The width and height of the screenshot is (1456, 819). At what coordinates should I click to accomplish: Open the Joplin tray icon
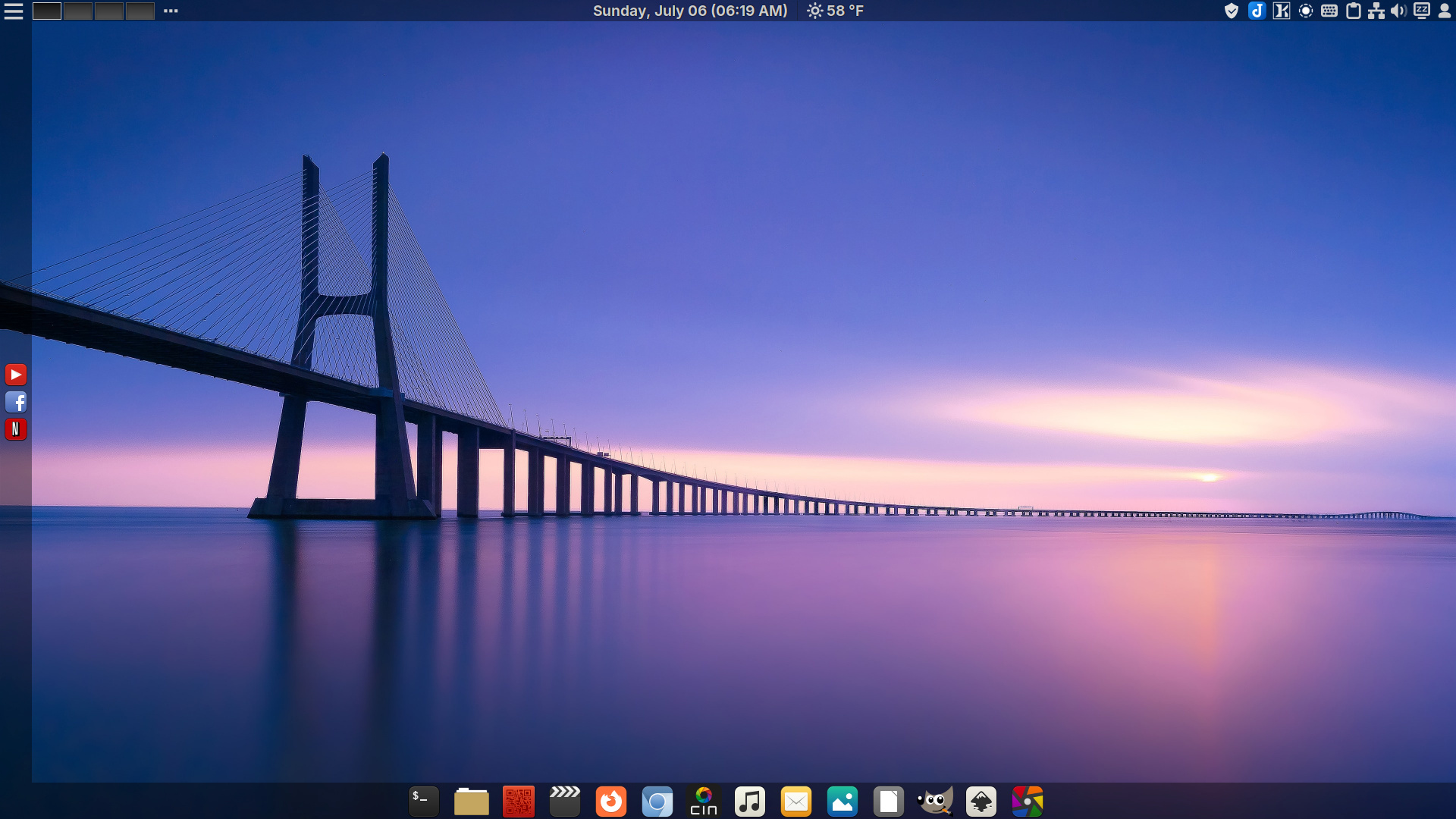click(x=1257, y=11)
